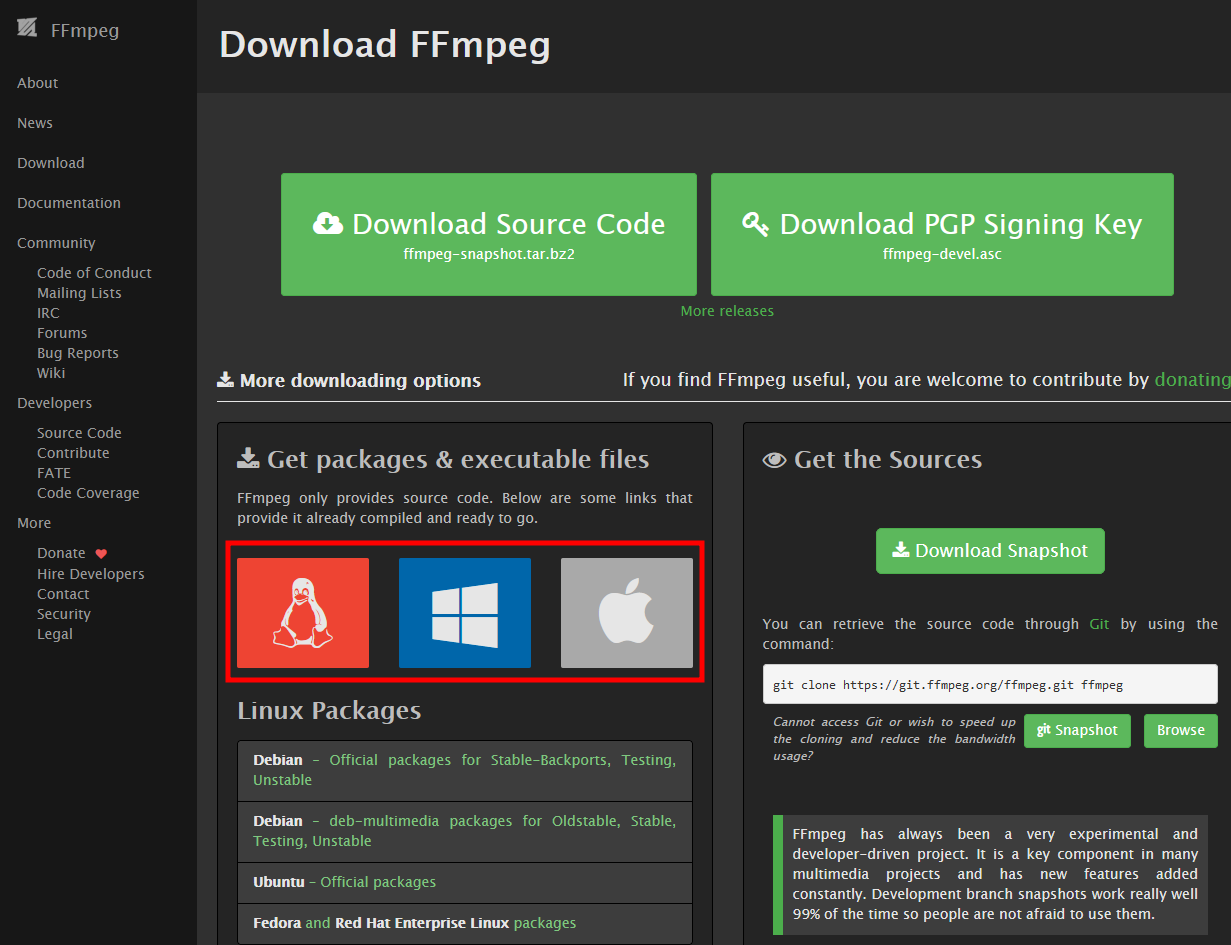
Task: Open Legal link in sidebar
Action: [55, 634]
